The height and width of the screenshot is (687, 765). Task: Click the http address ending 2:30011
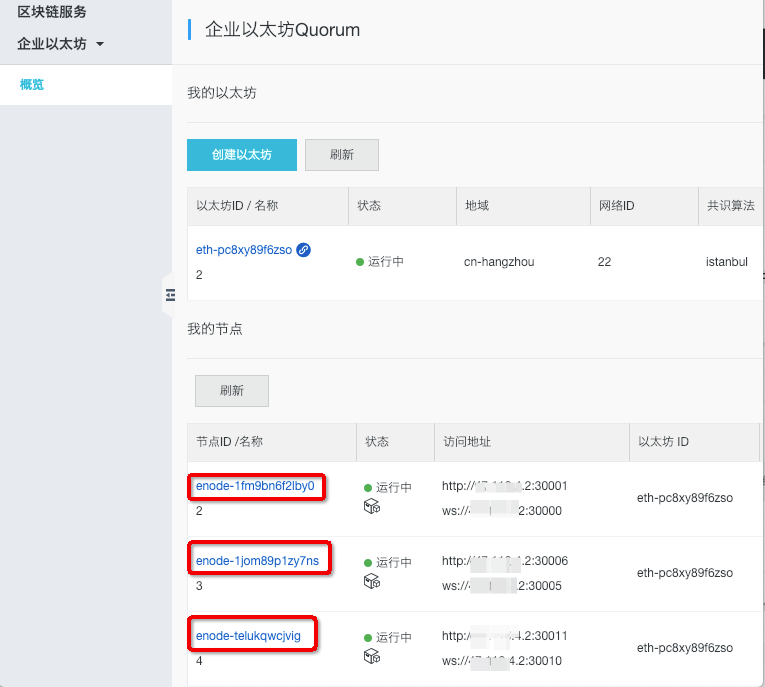pos(504,636)
